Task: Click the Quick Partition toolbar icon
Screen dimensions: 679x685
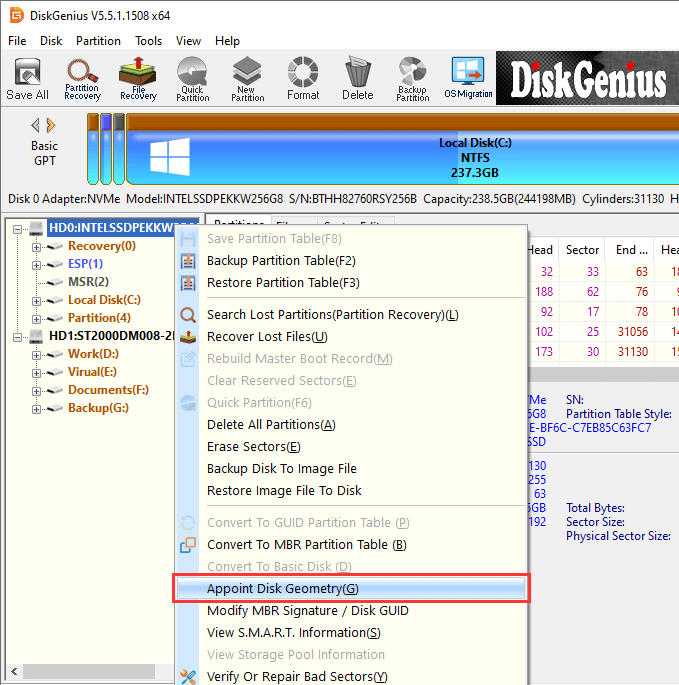Action: [193, 78]
